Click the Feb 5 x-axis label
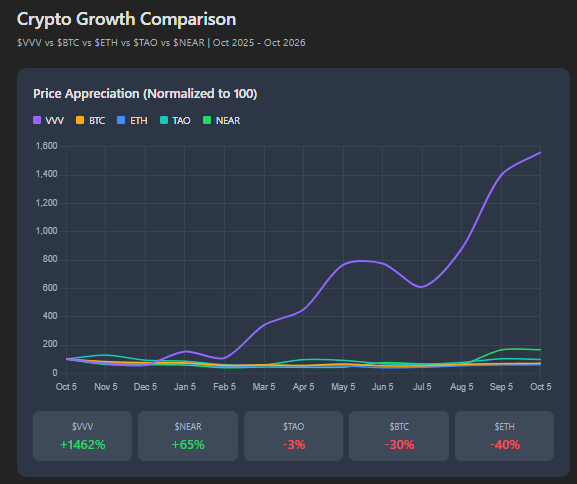 pyautogui.click(x=224, y=387)
